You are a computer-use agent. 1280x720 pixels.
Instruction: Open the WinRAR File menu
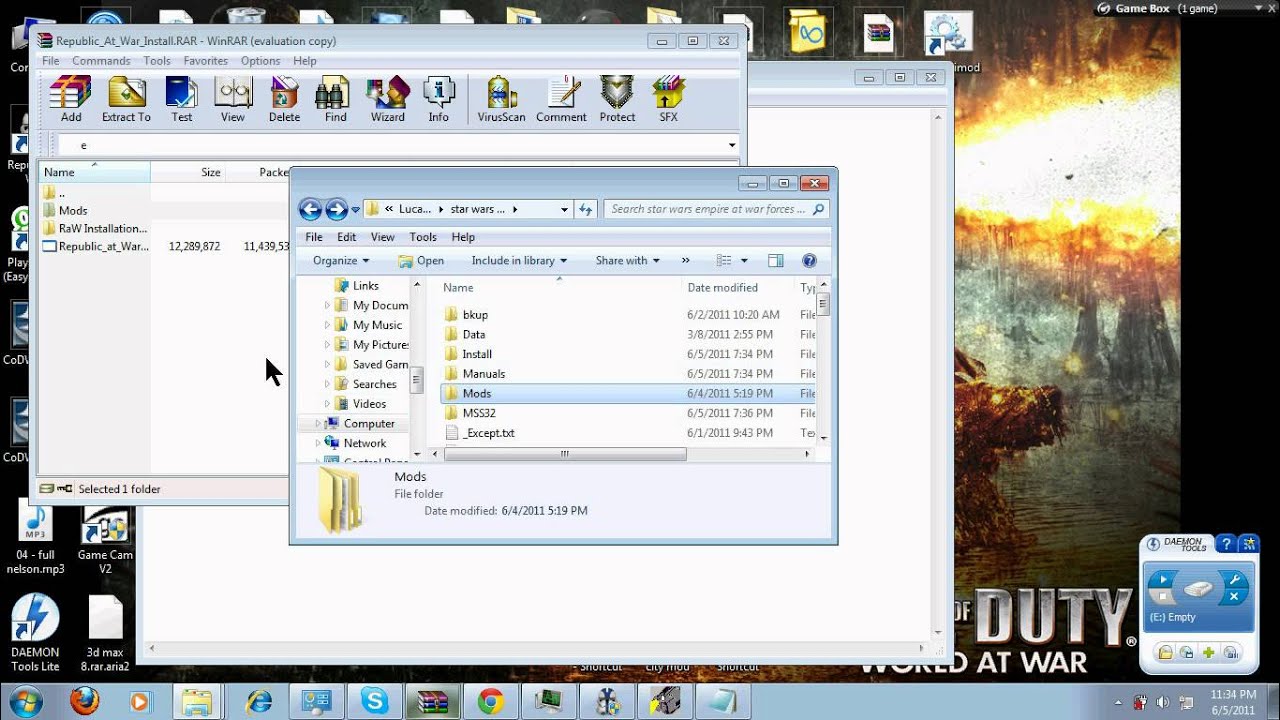click(50, 61)
